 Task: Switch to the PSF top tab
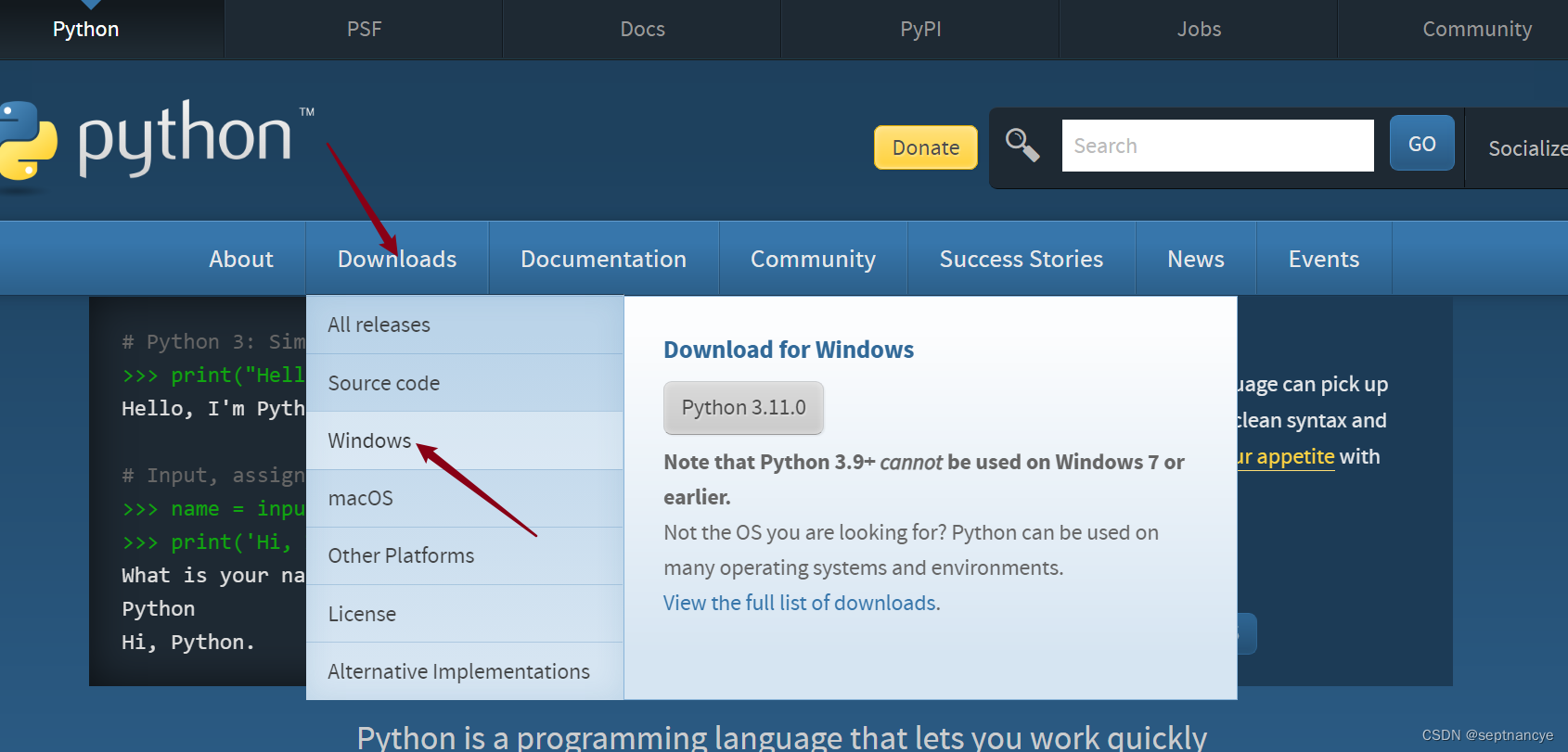[364, 30]
